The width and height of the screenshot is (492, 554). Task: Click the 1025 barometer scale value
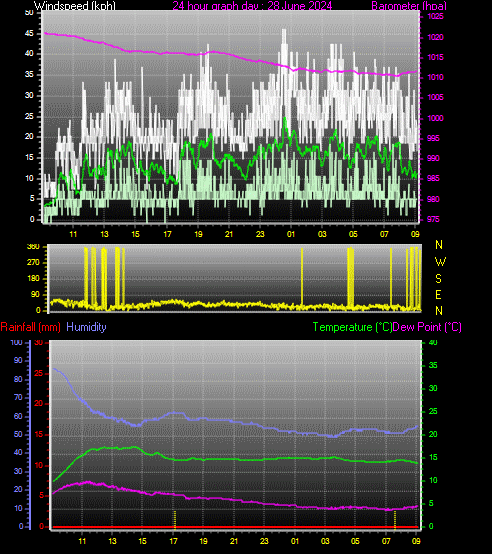pyautogui.click(x=435, y=16)
